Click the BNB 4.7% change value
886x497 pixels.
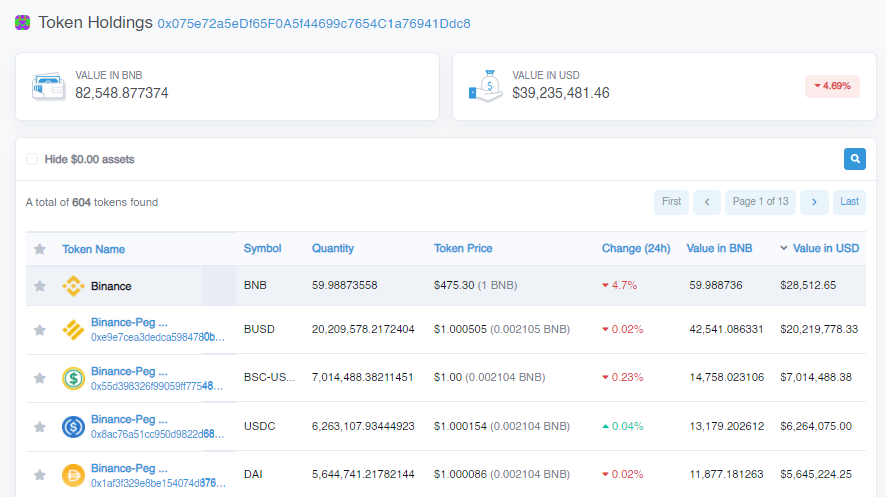619,285
